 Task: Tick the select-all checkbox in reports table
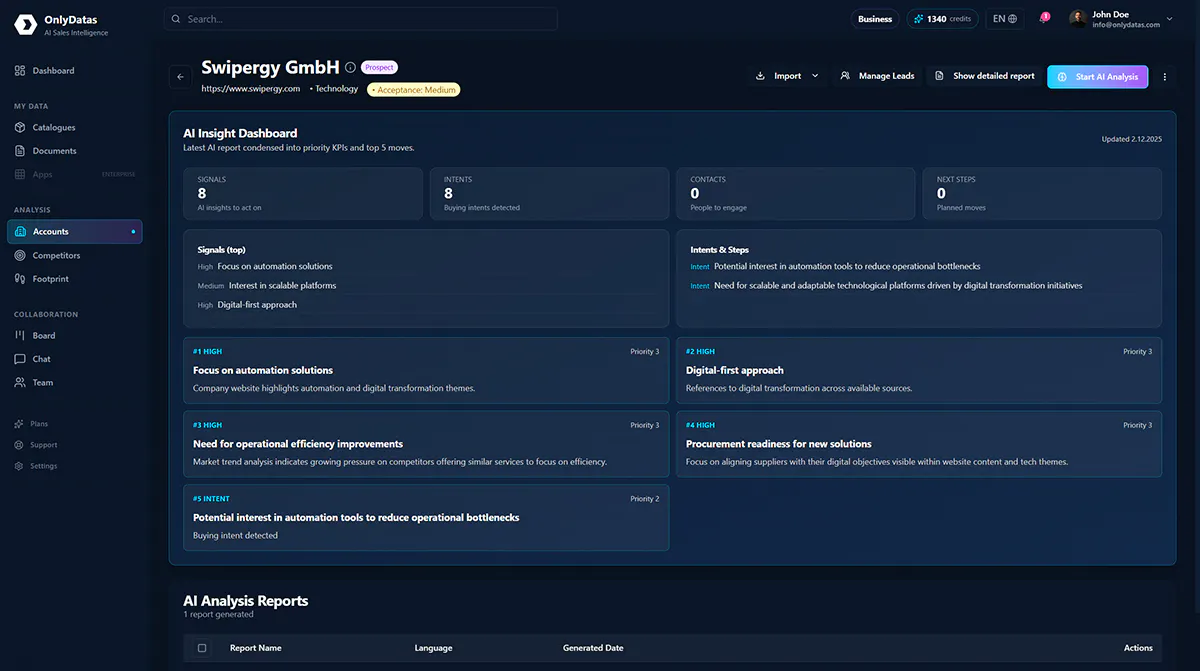[202, 648]
